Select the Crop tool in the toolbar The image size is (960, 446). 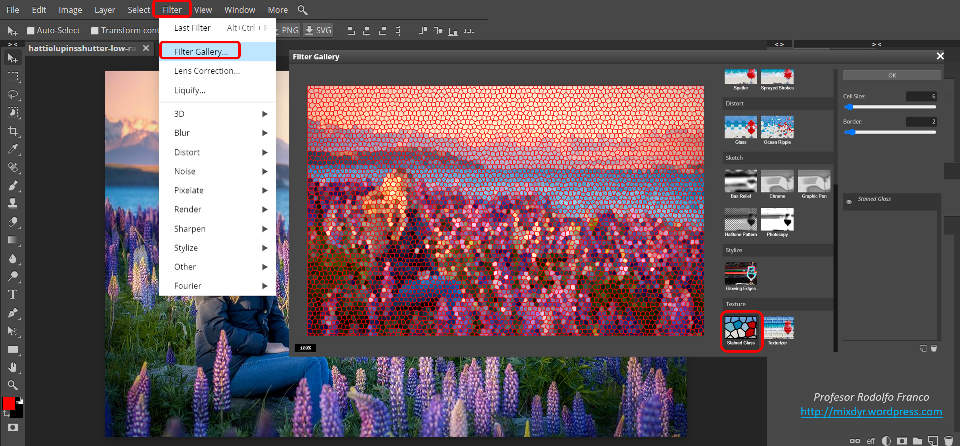[14, 131]
